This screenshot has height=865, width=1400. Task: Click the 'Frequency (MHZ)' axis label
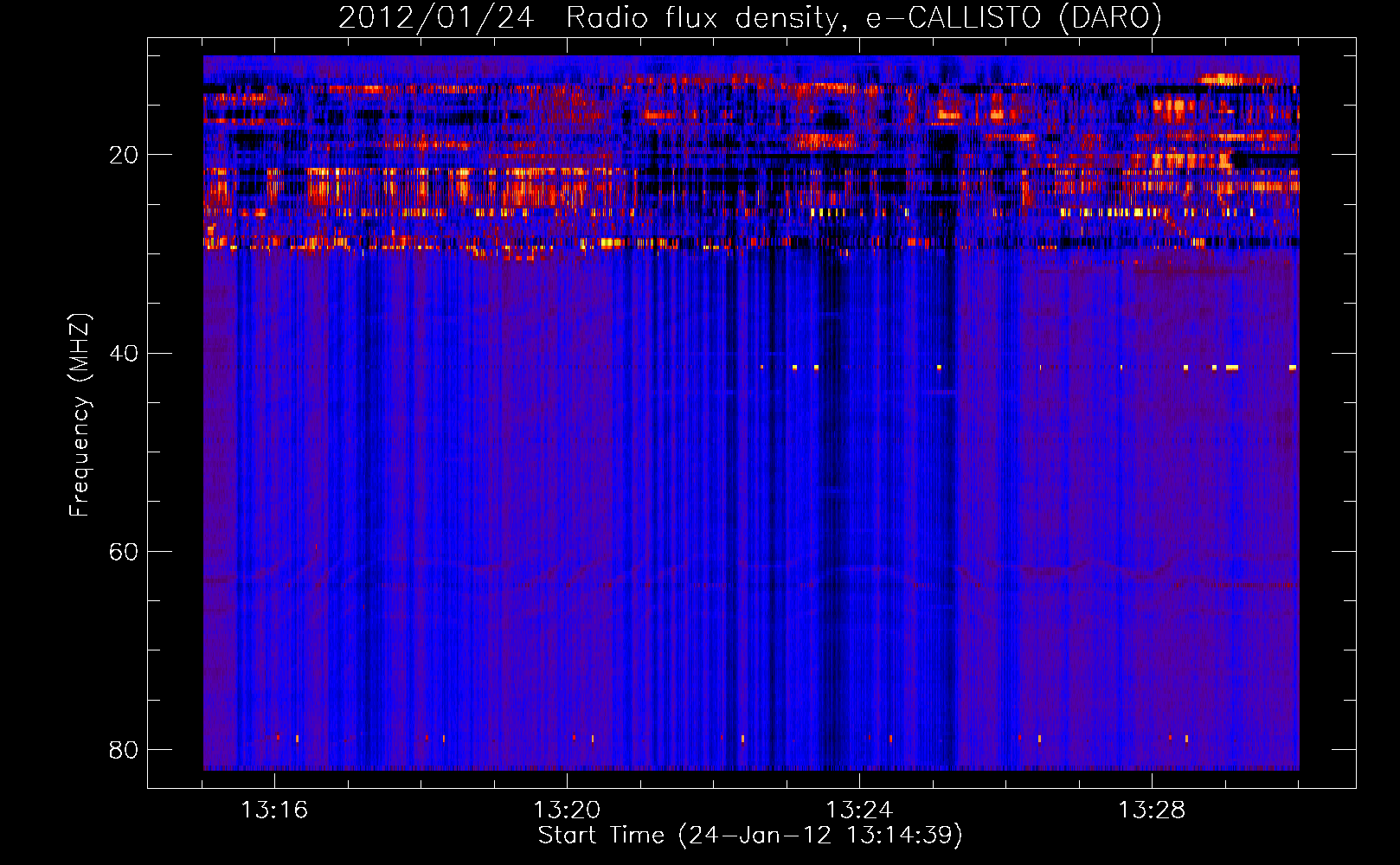80,415
